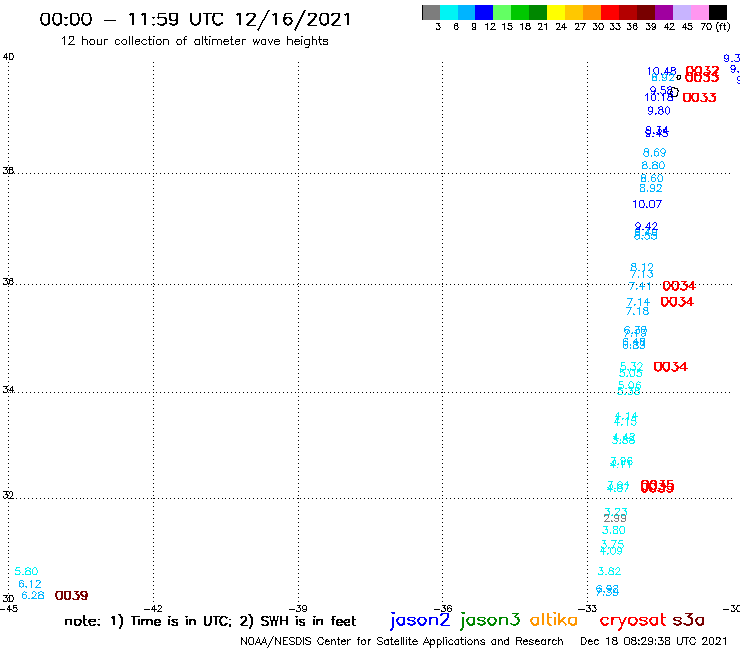Click the latitude axis label 34
This screenshot has width=740, height=650.
coord(8,390)
